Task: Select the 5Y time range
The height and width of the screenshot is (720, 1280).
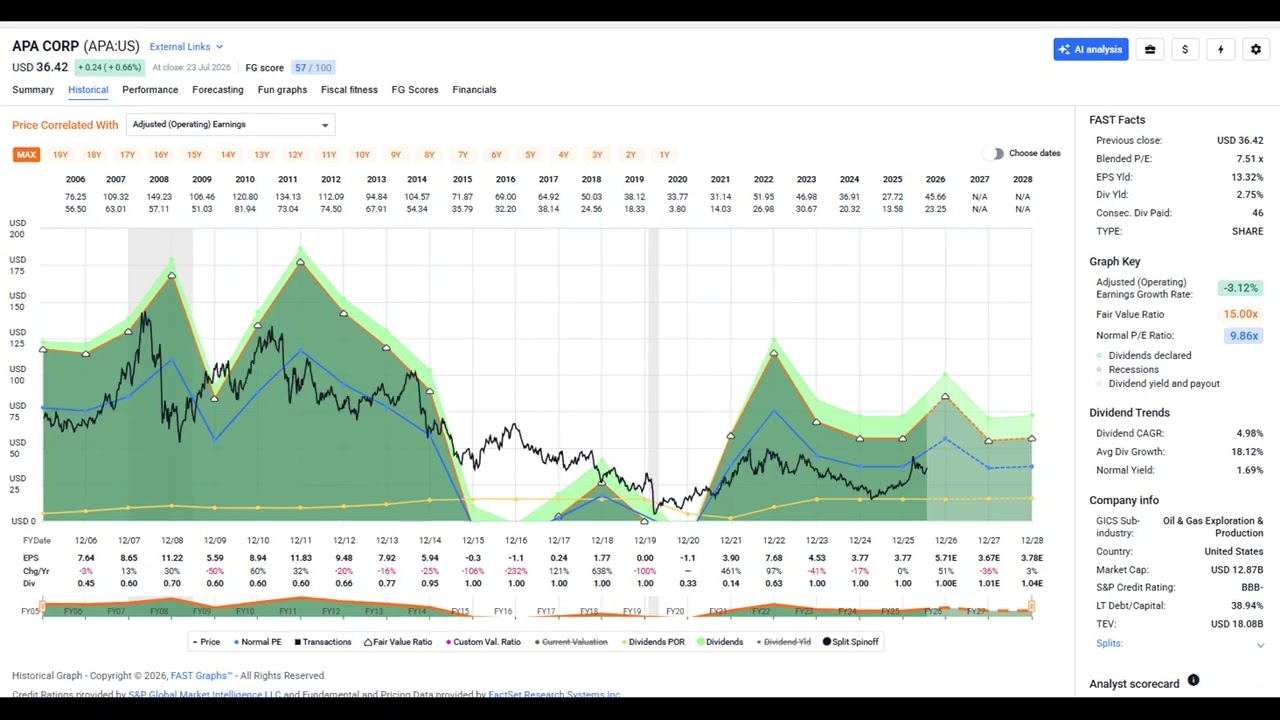Action: 530,155
